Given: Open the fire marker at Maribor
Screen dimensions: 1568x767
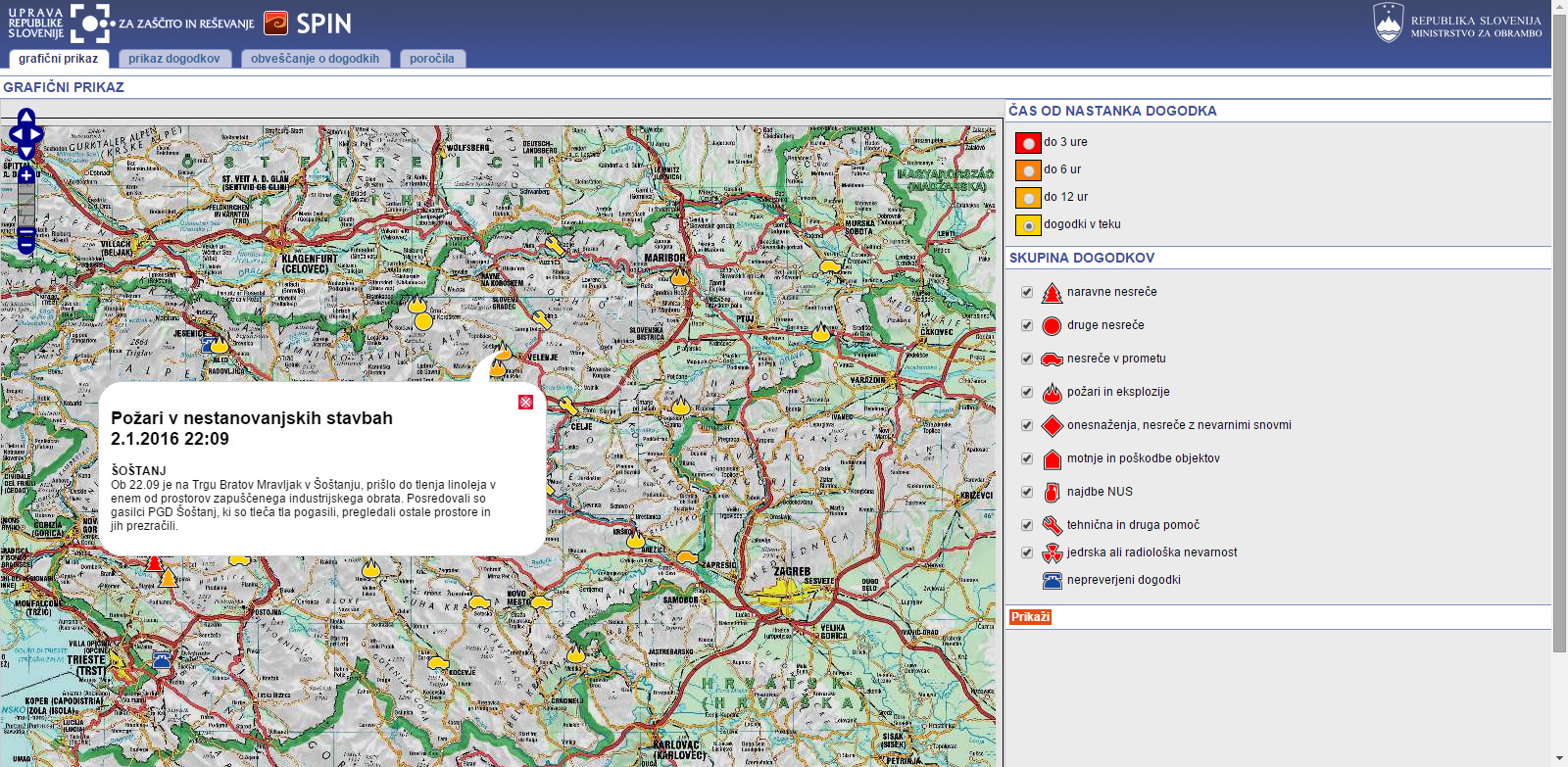Looking at the screenshot, I should point(679,277).
